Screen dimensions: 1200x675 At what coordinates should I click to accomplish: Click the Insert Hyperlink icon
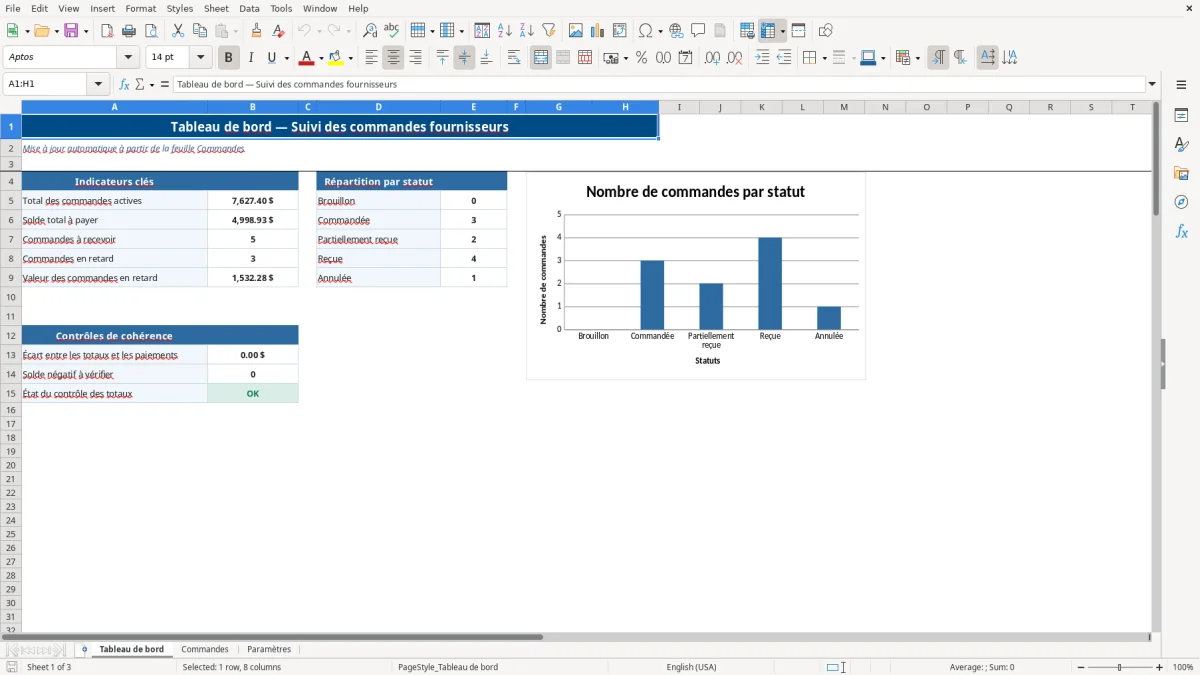676,31
